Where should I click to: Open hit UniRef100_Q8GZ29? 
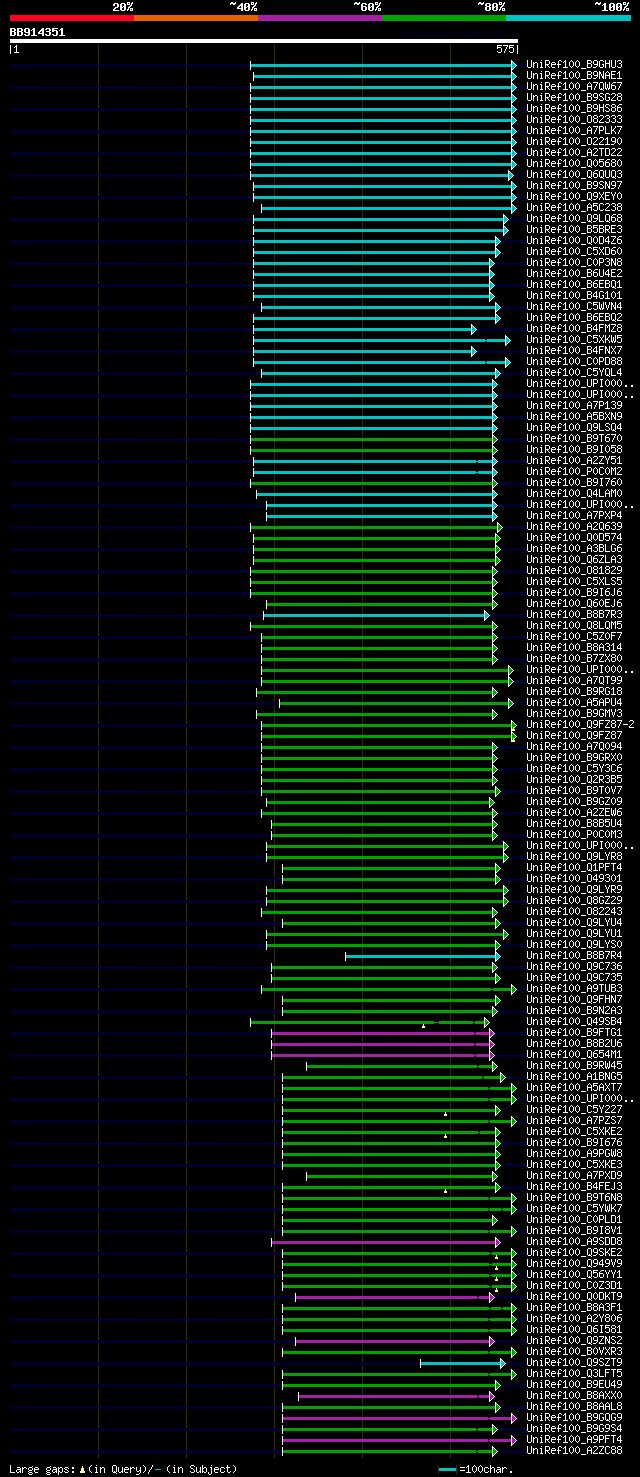click(574, 900)
